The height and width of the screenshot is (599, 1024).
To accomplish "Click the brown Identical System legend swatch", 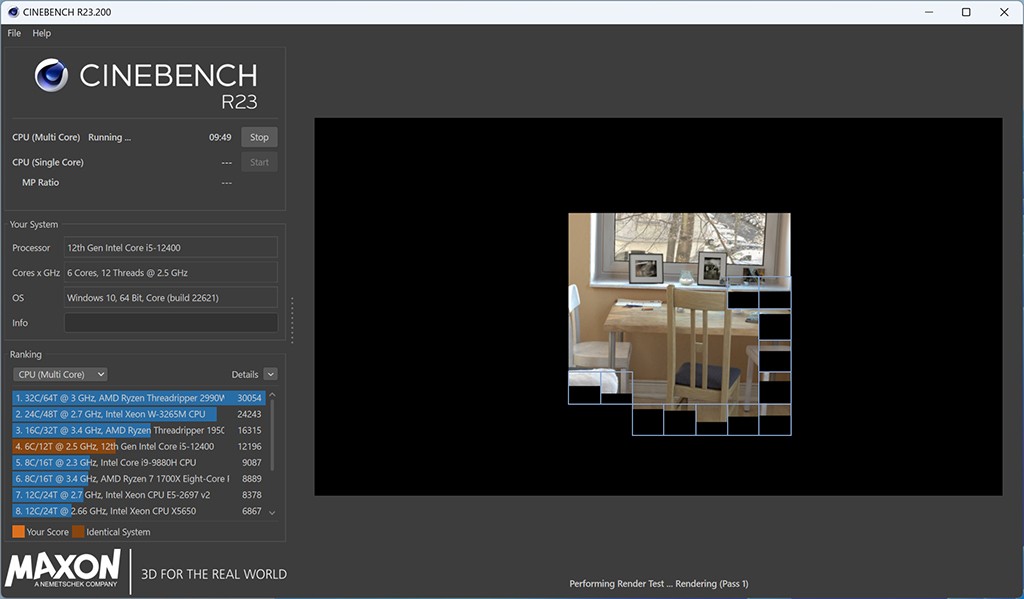I will click(78, 532).
